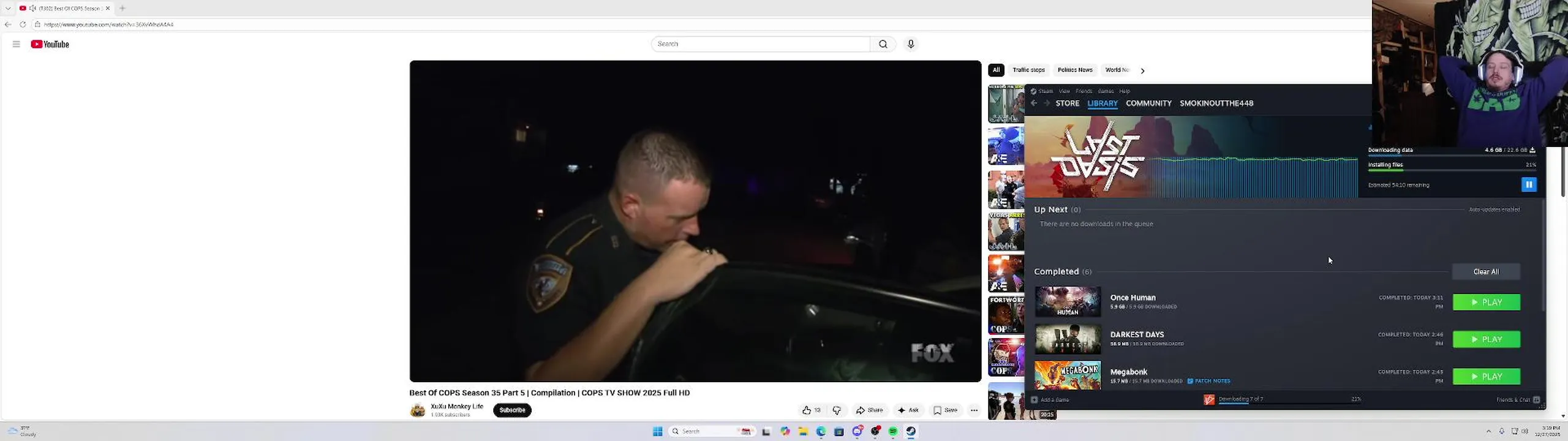Play Once Human from completed downloads
Screen dimensions: 1568x441
coord(1486,302)
